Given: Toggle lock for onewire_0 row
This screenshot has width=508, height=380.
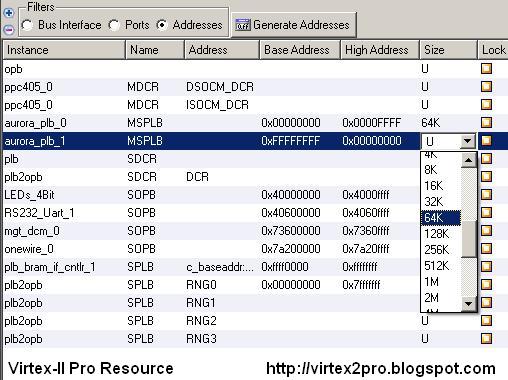Looking at the screenshot, I should (486, 249).
